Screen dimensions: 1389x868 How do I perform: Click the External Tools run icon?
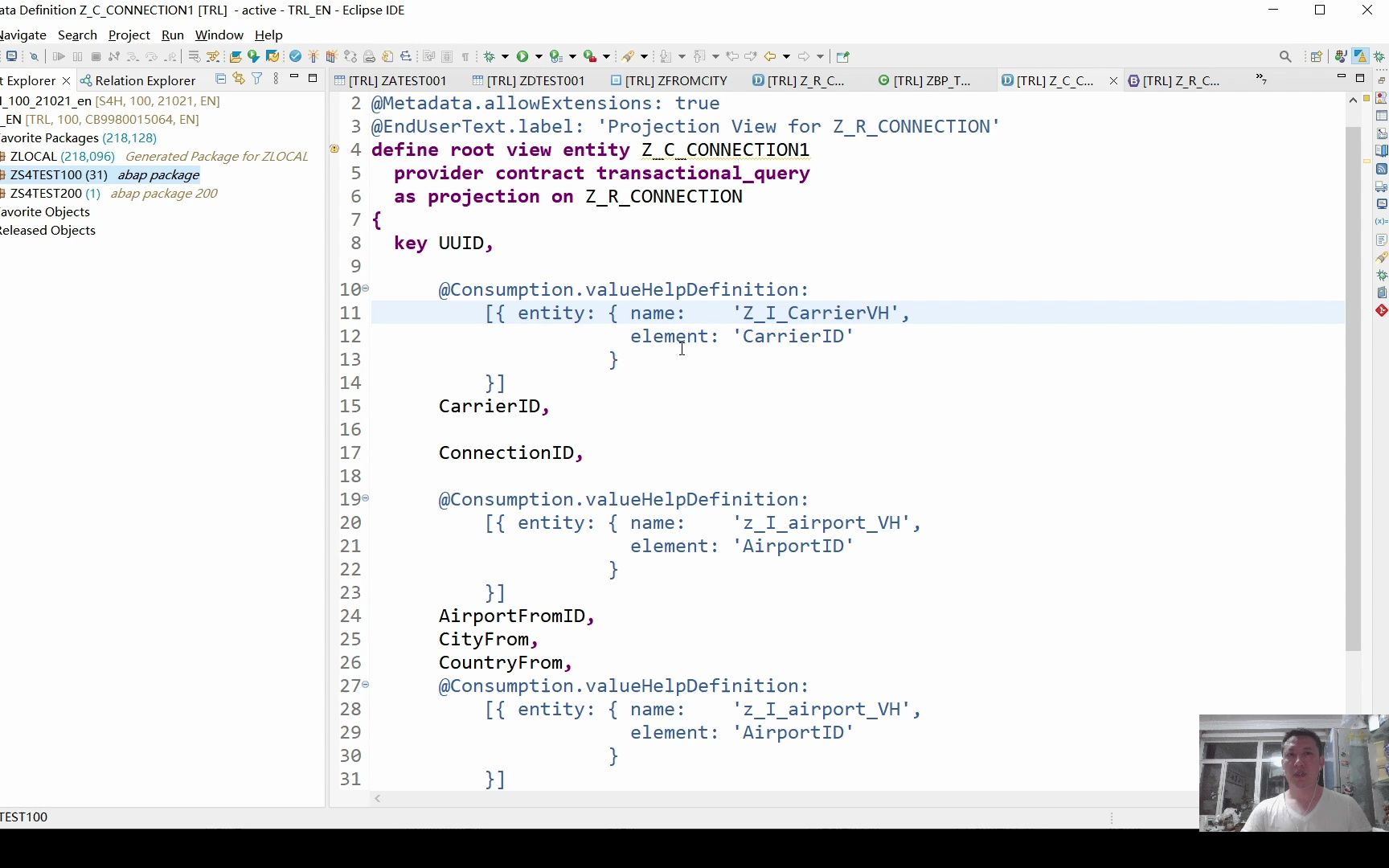(590, 56)
